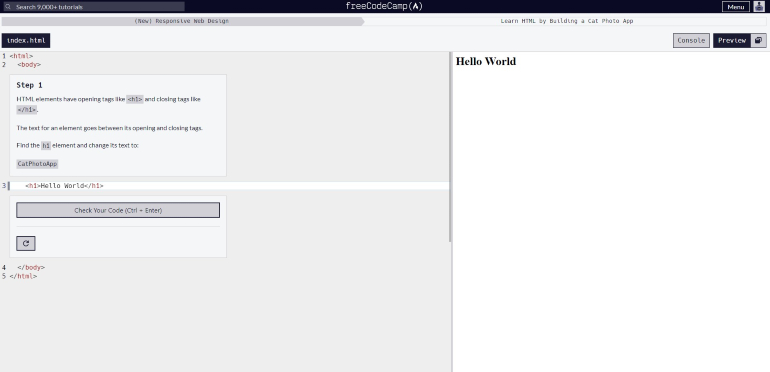Reset the code with the refresh icon

(26, 243)
